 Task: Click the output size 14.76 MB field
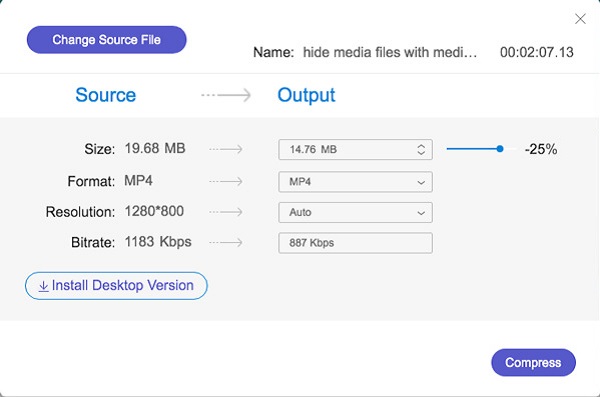[x=355, y=149]
